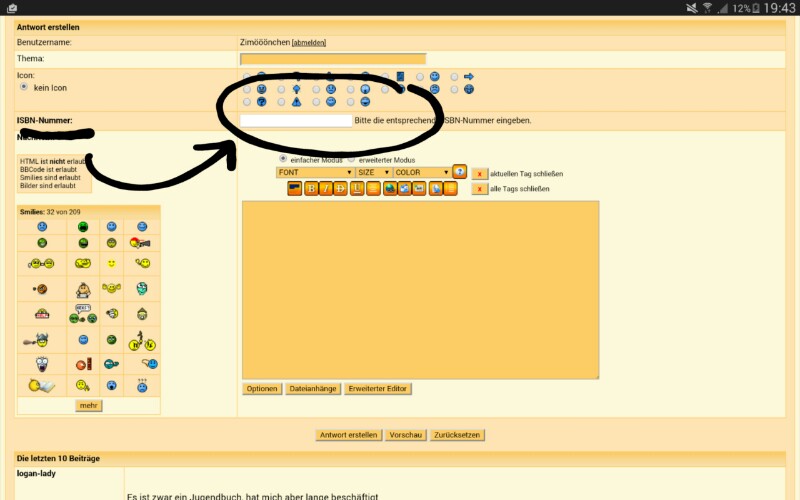Click the Bold (B) formatting button

[x=311, y=188]
